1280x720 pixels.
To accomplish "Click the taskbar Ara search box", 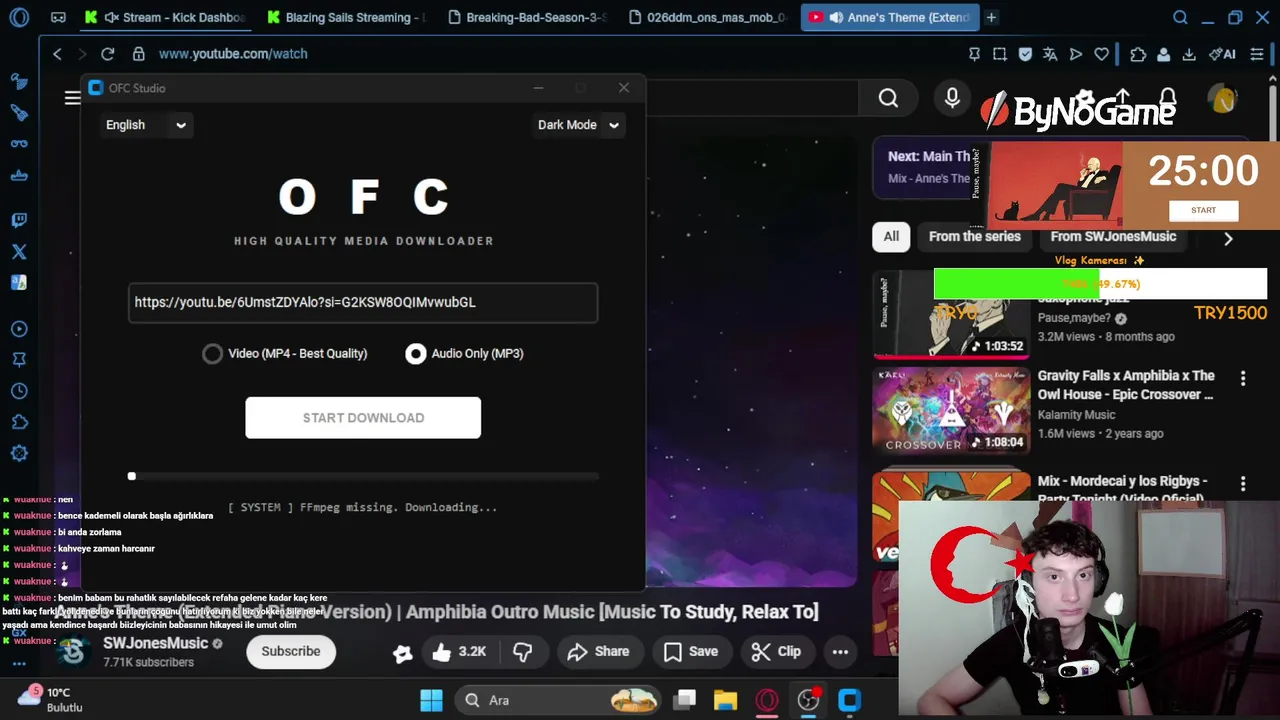I will click(558, 700).
